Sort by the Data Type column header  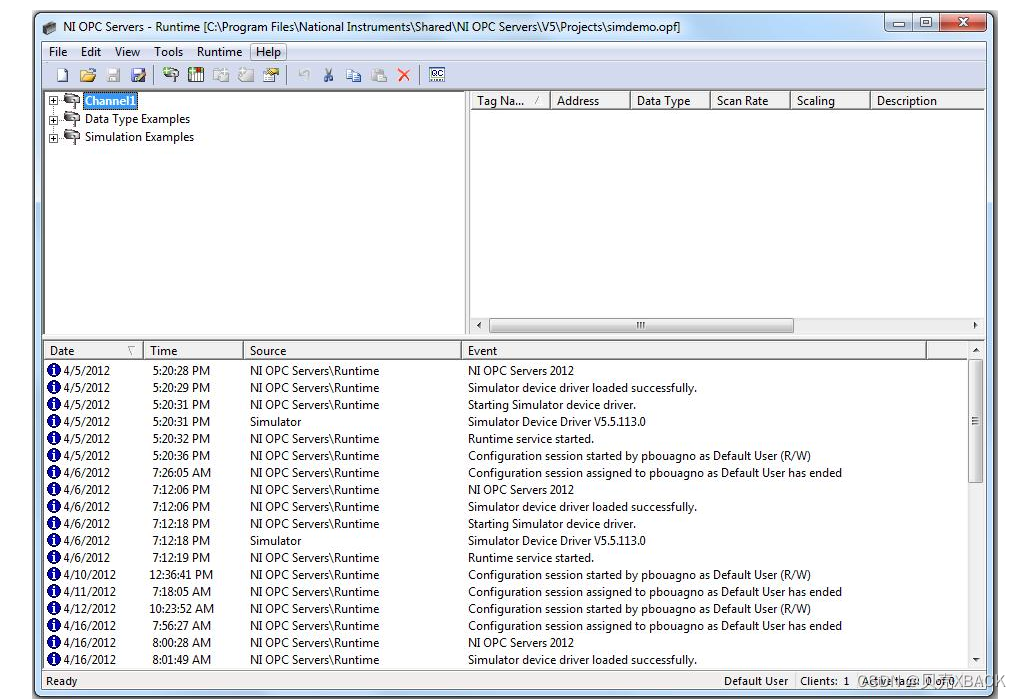coord(669,100)
